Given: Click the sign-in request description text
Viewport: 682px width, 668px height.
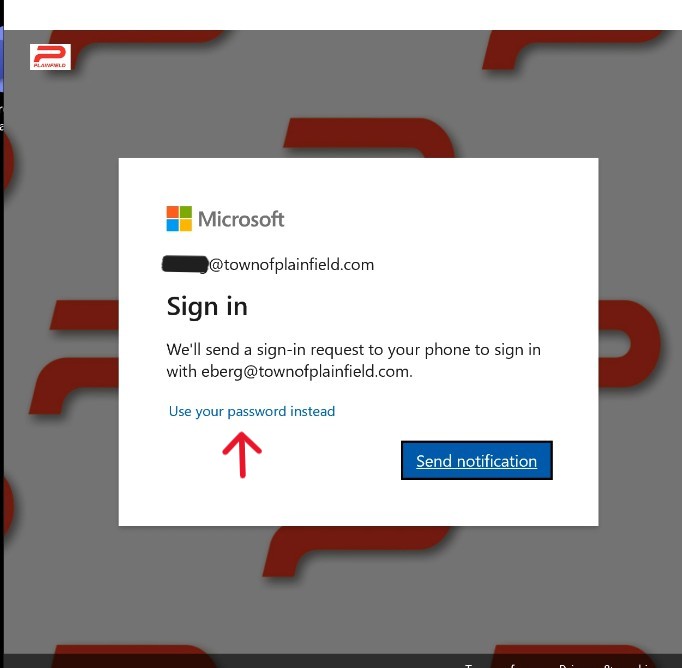Looking at the screenshot, I should [x=354, y=361].
